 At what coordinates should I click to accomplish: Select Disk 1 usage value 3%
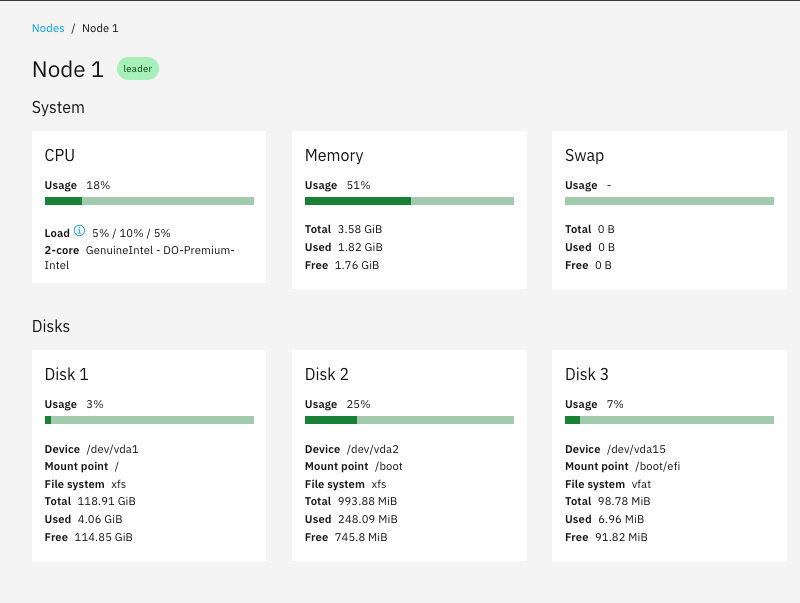pyautogui.click(x=94, y=404)
